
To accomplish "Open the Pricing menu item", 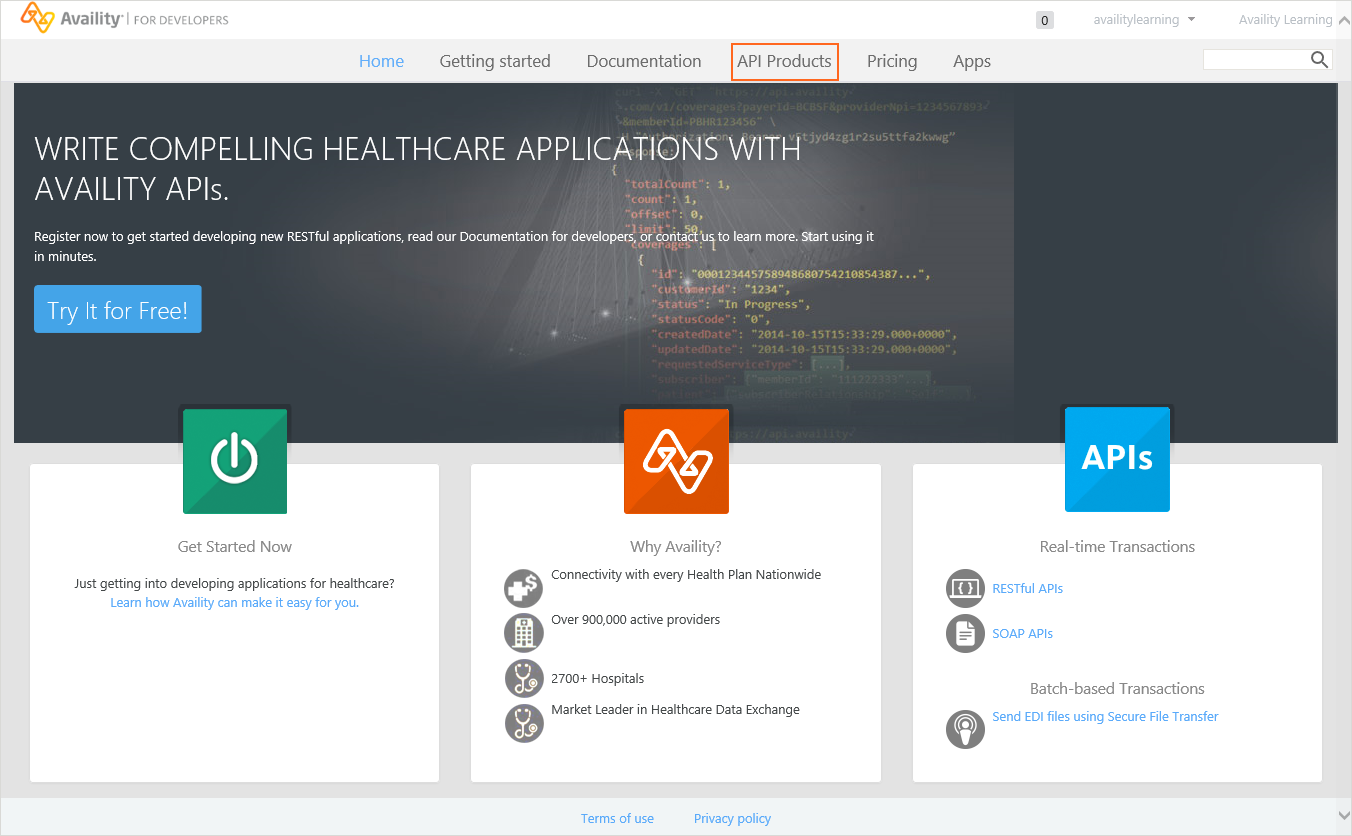I will [892, 61].
